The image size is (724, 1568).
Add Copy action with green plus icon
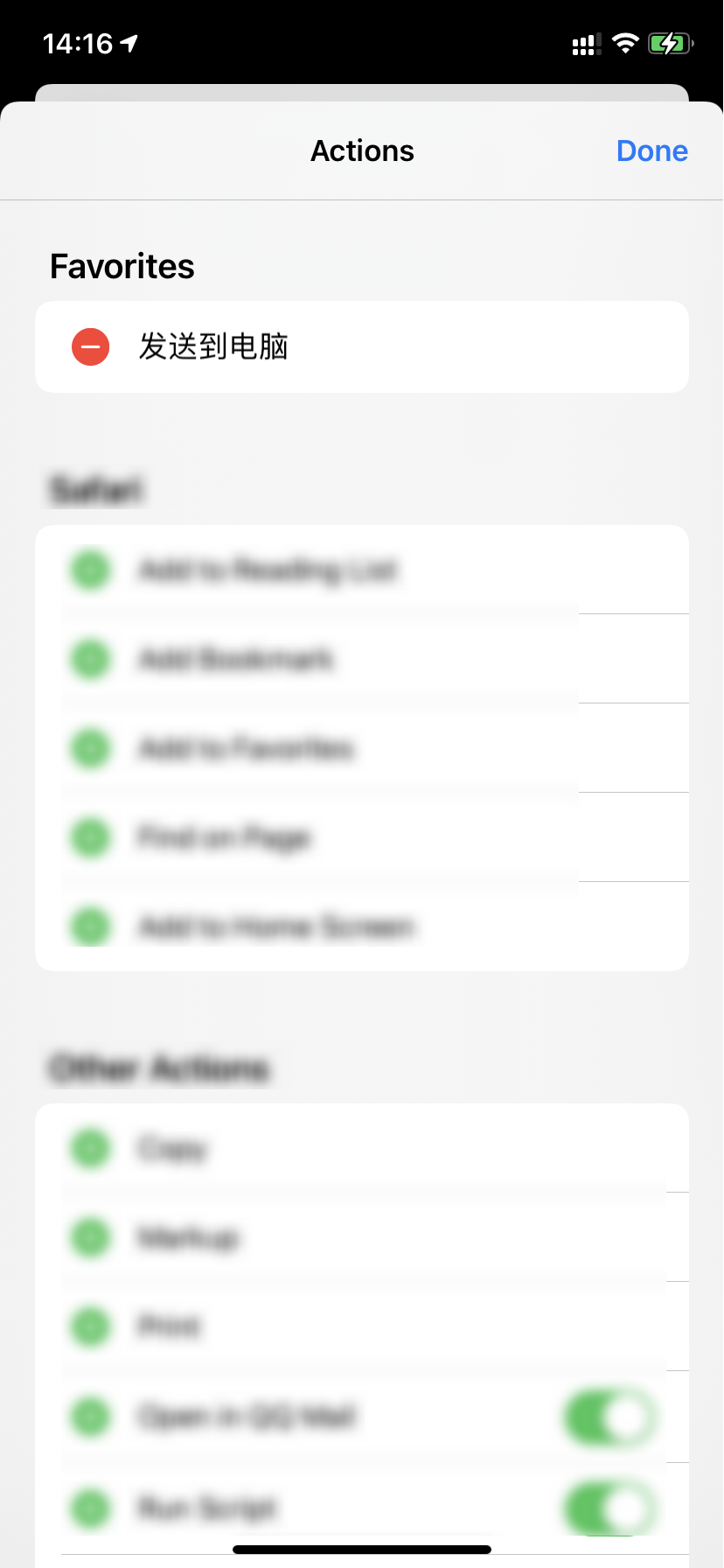pyautogui.click(x=91, y=1149)
